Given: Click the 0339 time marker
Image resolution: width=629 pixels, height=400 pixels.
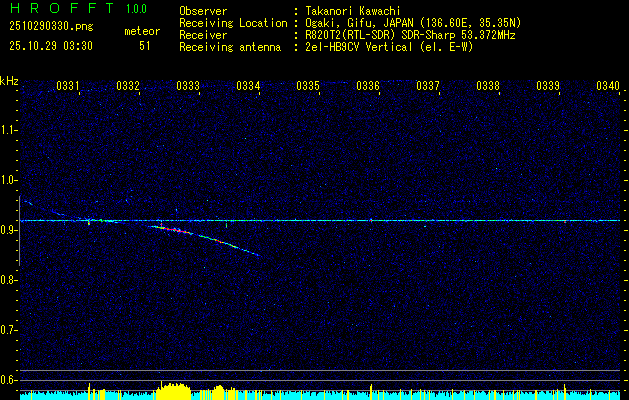Looking at the screenshot, I should [548, 86].
